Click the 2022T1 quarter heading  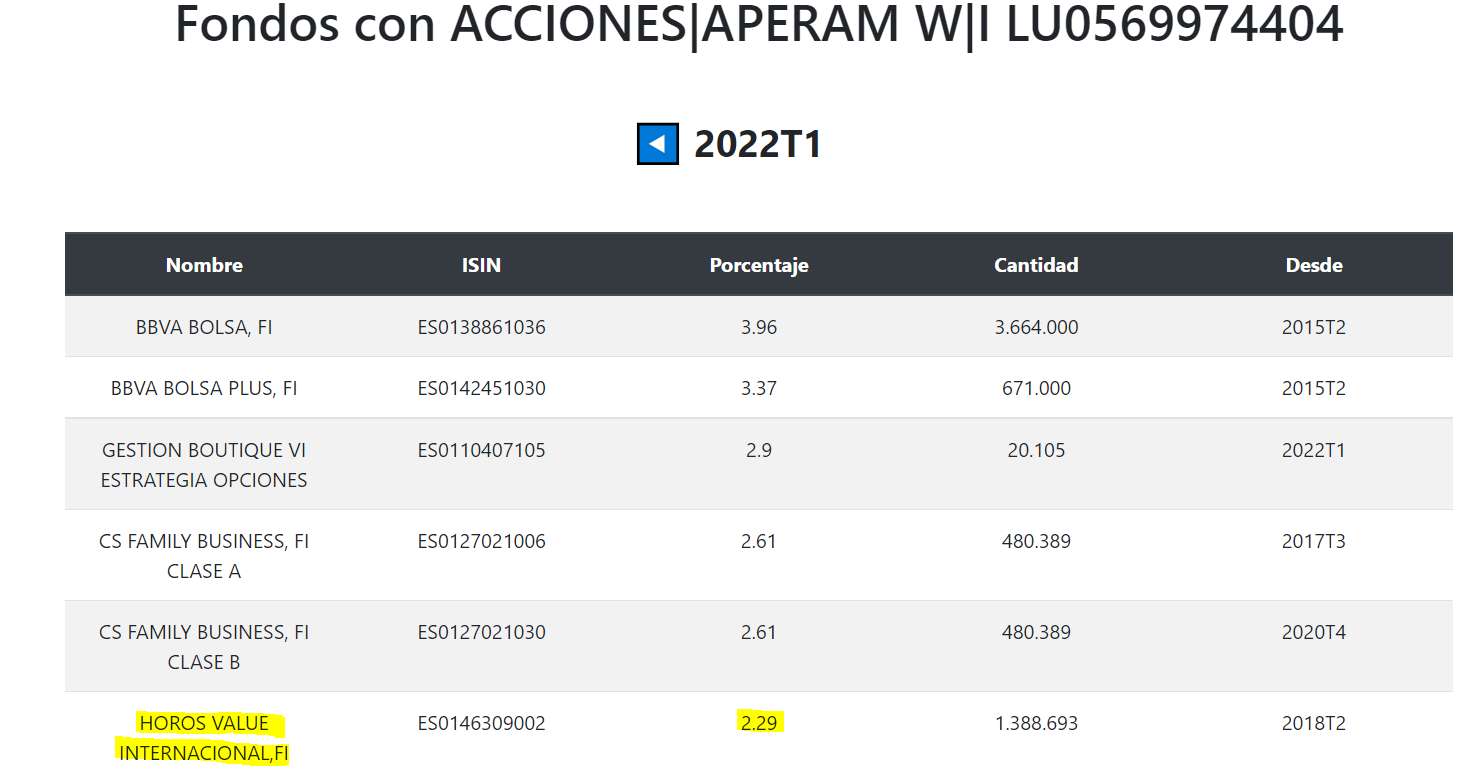coord(758,144)
